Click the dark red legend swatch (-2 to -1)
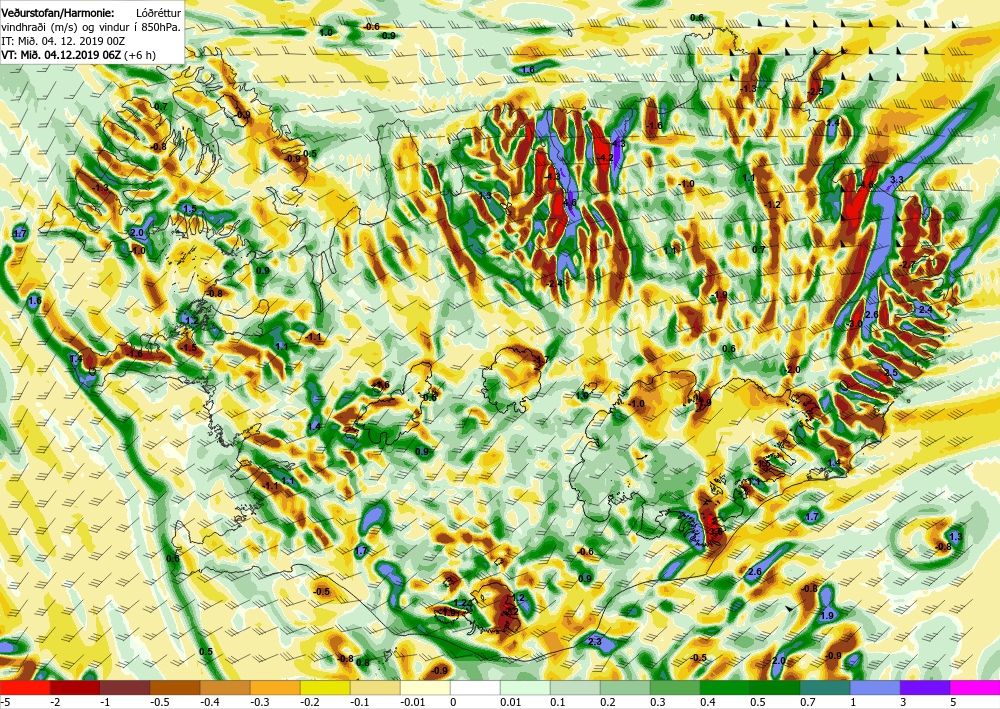The height and width of the screenshot is (709, 1000). (x=75, y=687)
